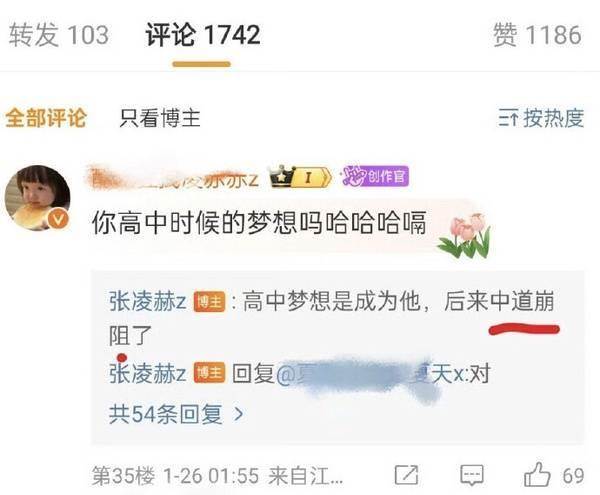Viewport: 600px width, 495px height.
Task: Tap the tulip flower decoration
Action: tap(465, 236)
